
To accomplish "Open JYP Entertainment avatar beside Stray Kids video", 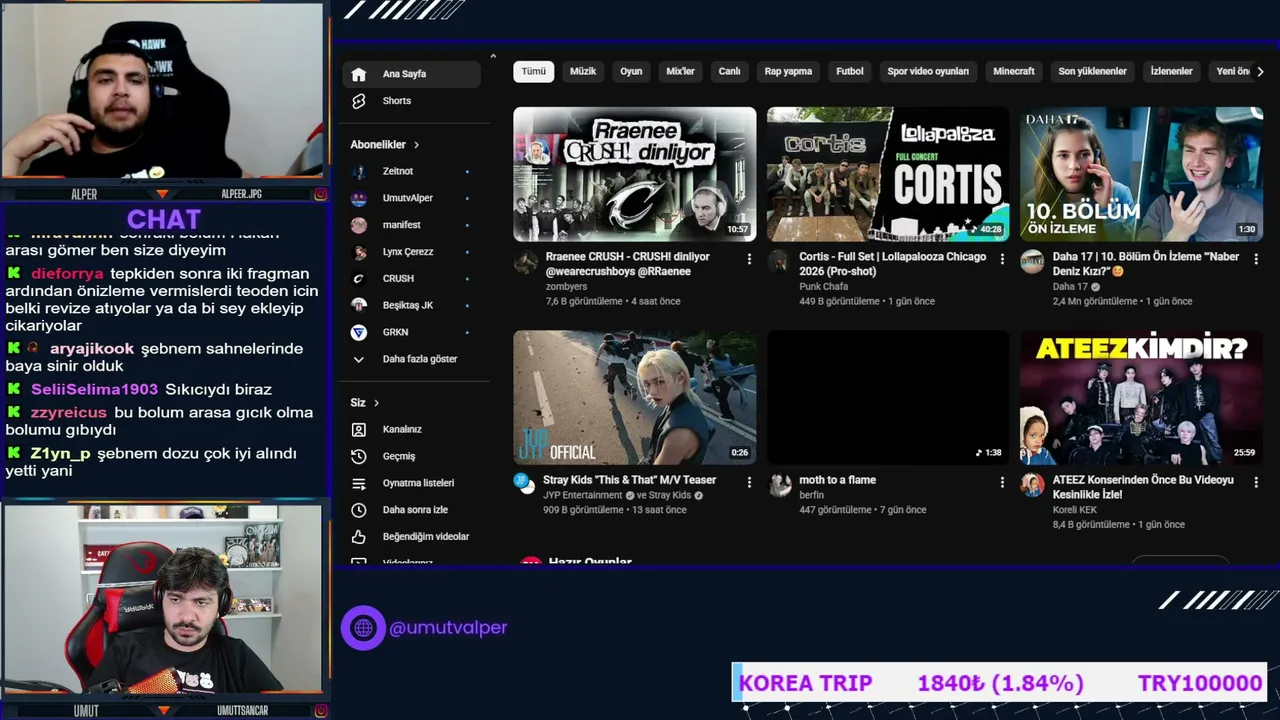I will click(526, 485).
